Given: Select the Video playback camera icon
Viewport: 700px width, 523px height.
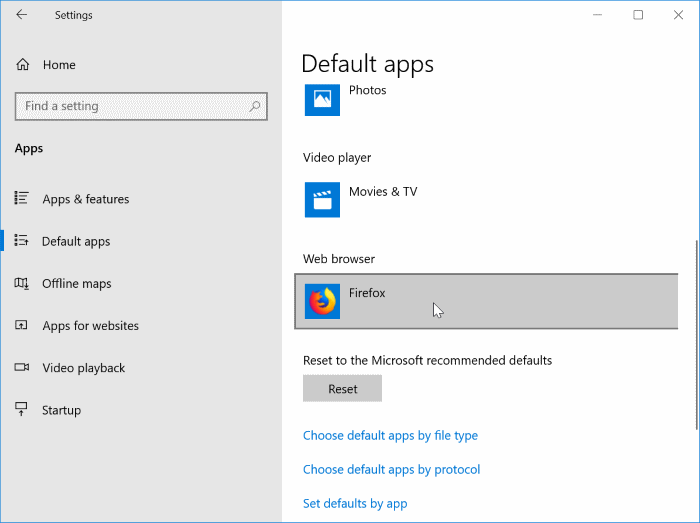Looking at the screenshot, I should (x=21, y=367).
